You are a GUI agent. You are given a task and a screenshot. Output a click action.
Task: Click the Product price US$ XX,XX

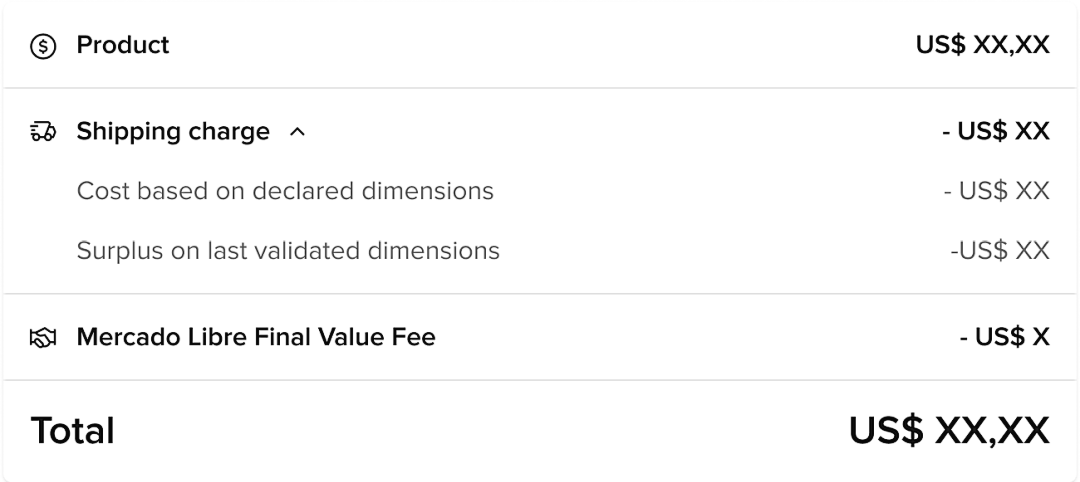click(982, 45)
